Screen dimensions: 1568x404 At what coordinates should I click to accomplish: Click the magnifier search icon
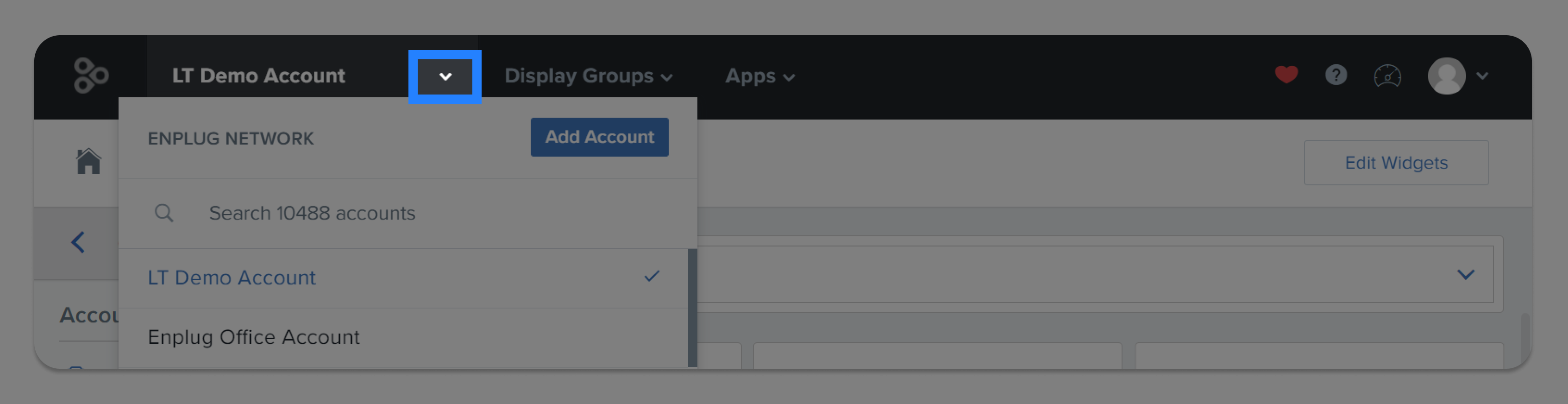pos(164,213)
